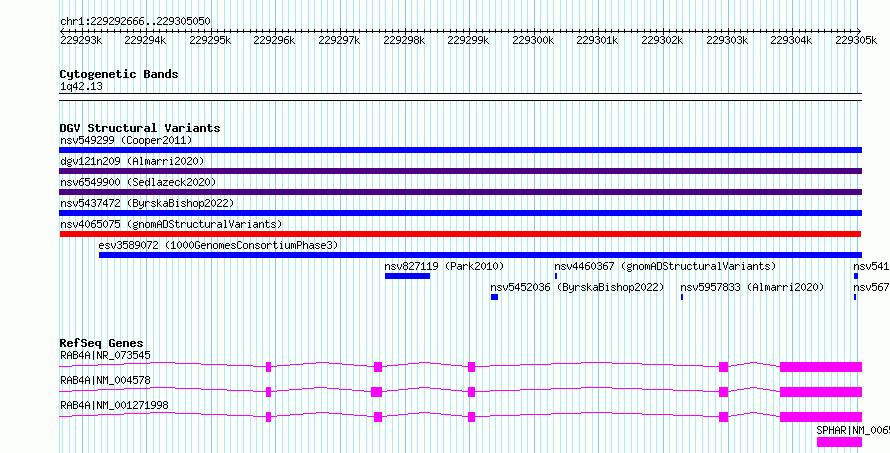
Task: Click the nsv5437472 (ByrskaBishop2022) label
Action: pyautogui.click(x=147, y=203)
